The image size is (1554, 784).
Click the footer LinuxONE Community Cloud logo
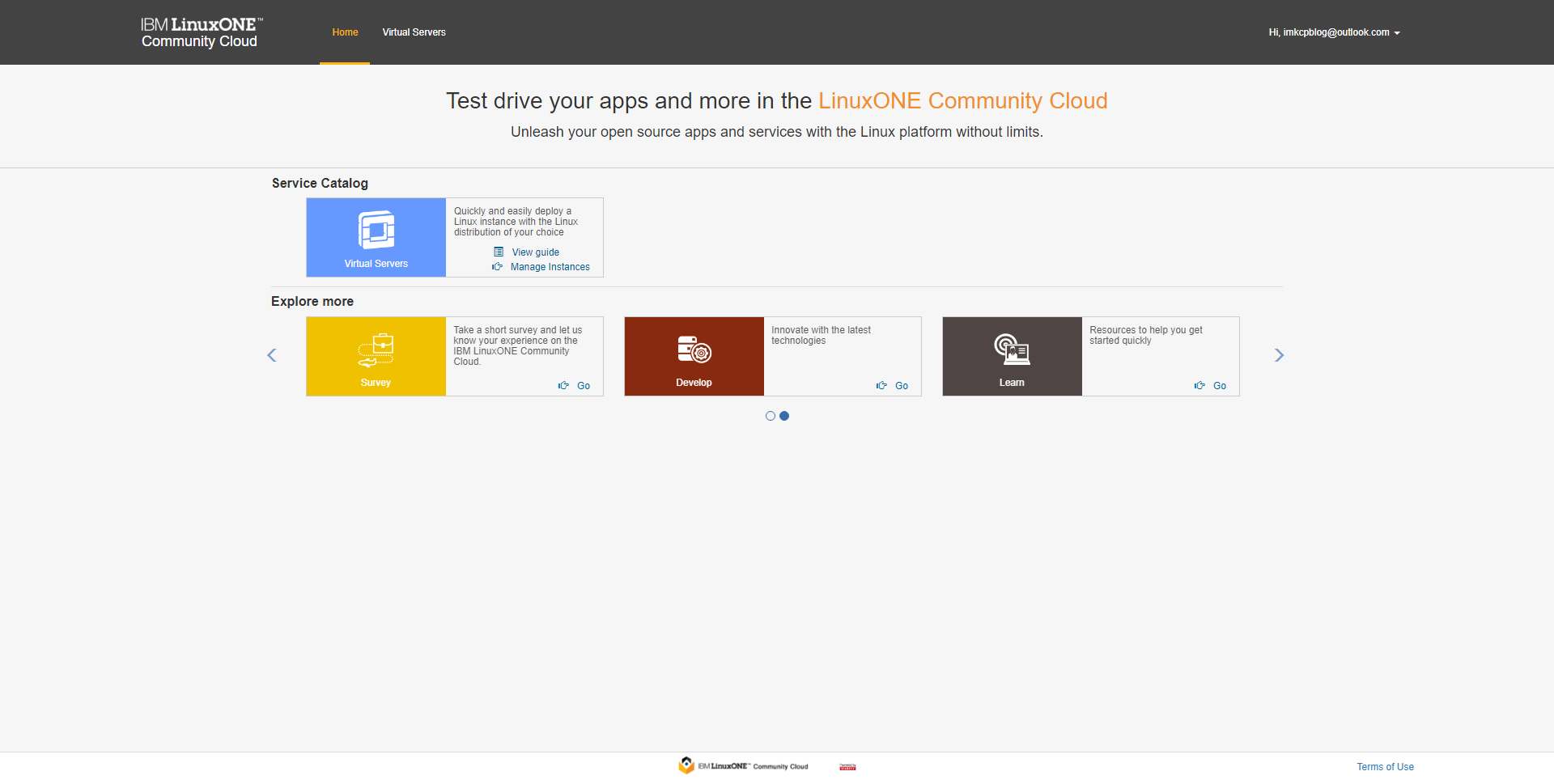pyautogui.click(x=743, y=766)
